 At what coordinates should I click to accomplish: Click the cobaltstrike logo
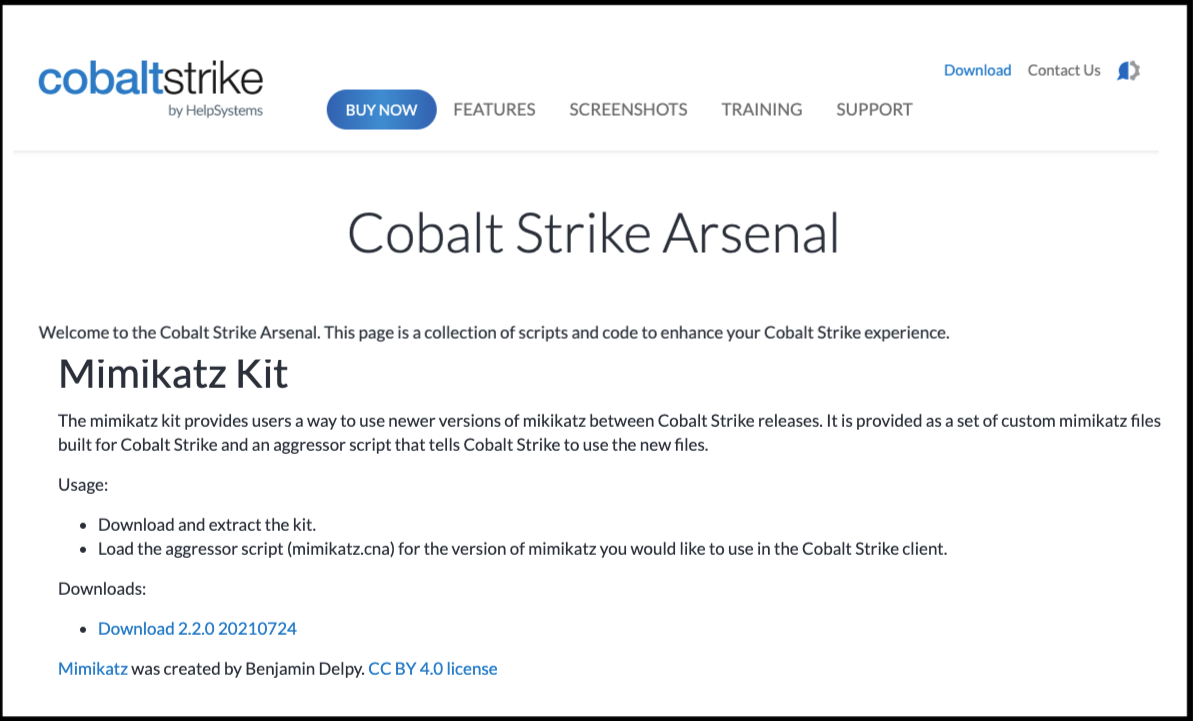click(x=150, y=80)
